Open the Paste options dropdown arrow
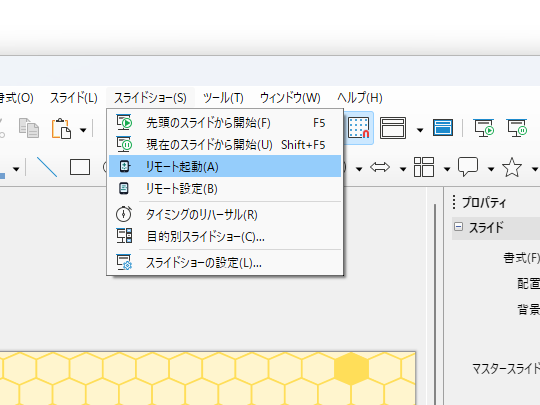The height and width of the screenshot is (405, 540). 83,130
